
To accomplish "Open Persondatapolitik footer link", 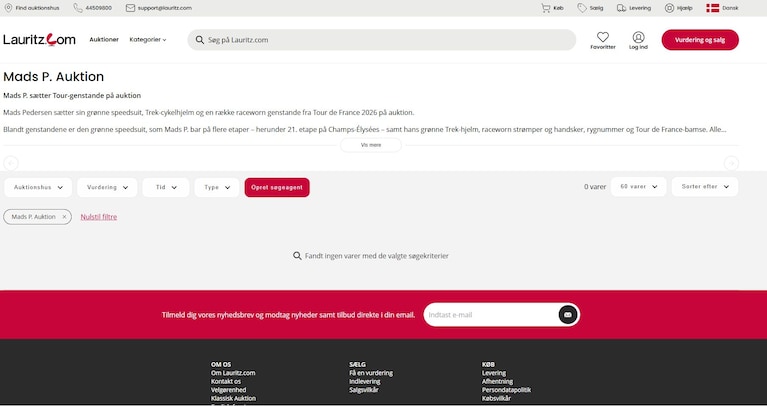I will [506, 390].
